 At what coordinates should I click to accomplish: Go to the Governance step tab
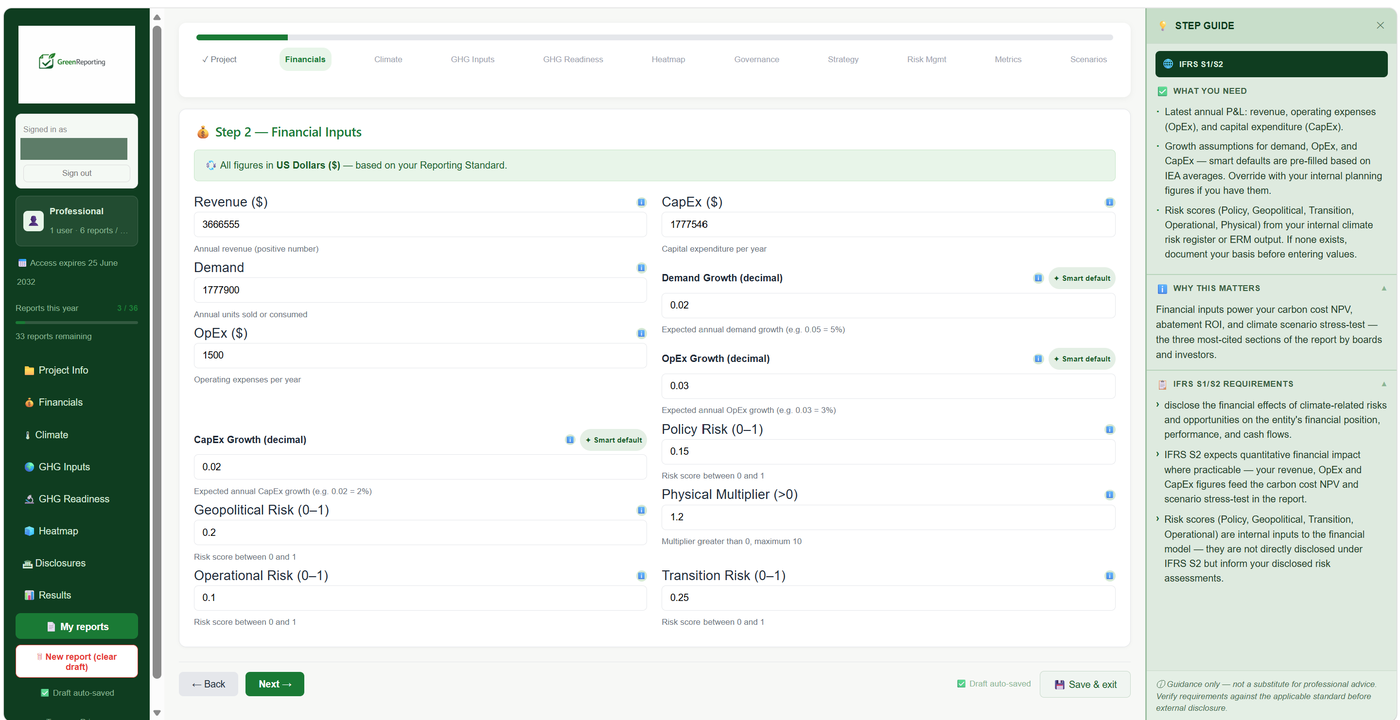(756, 60)
